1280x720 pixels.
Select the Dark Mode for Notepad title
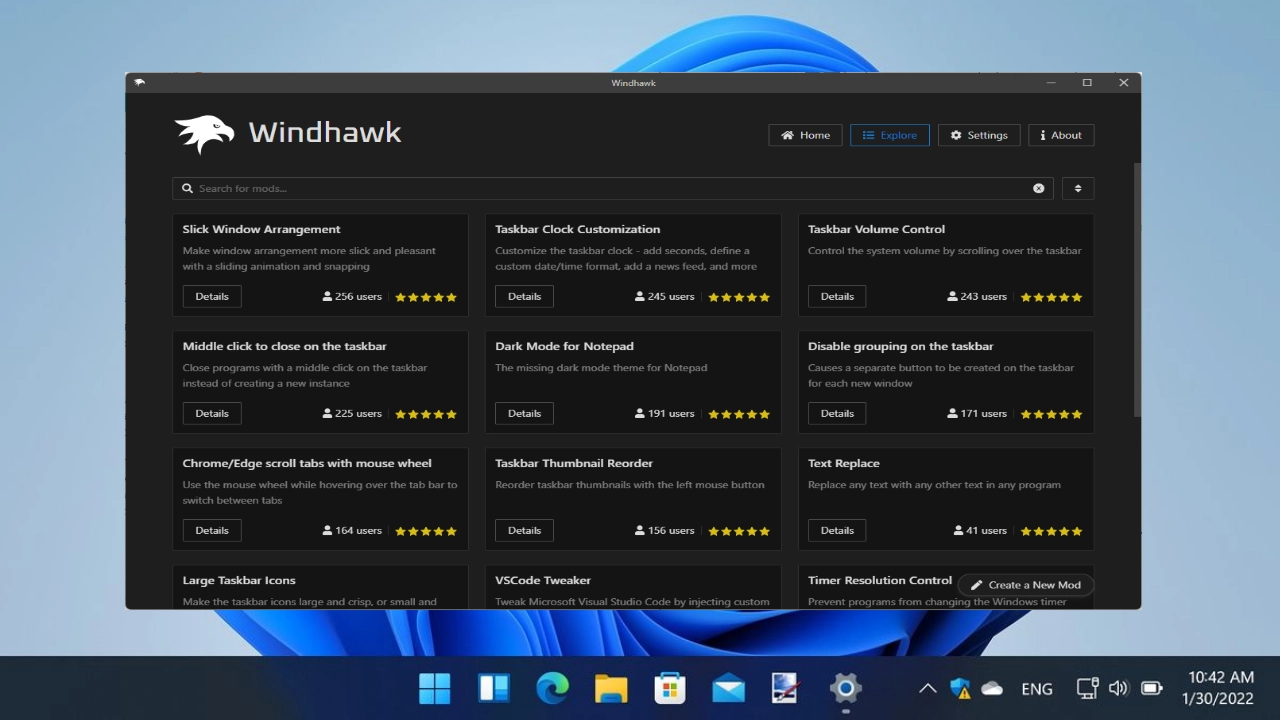[564, 346]
